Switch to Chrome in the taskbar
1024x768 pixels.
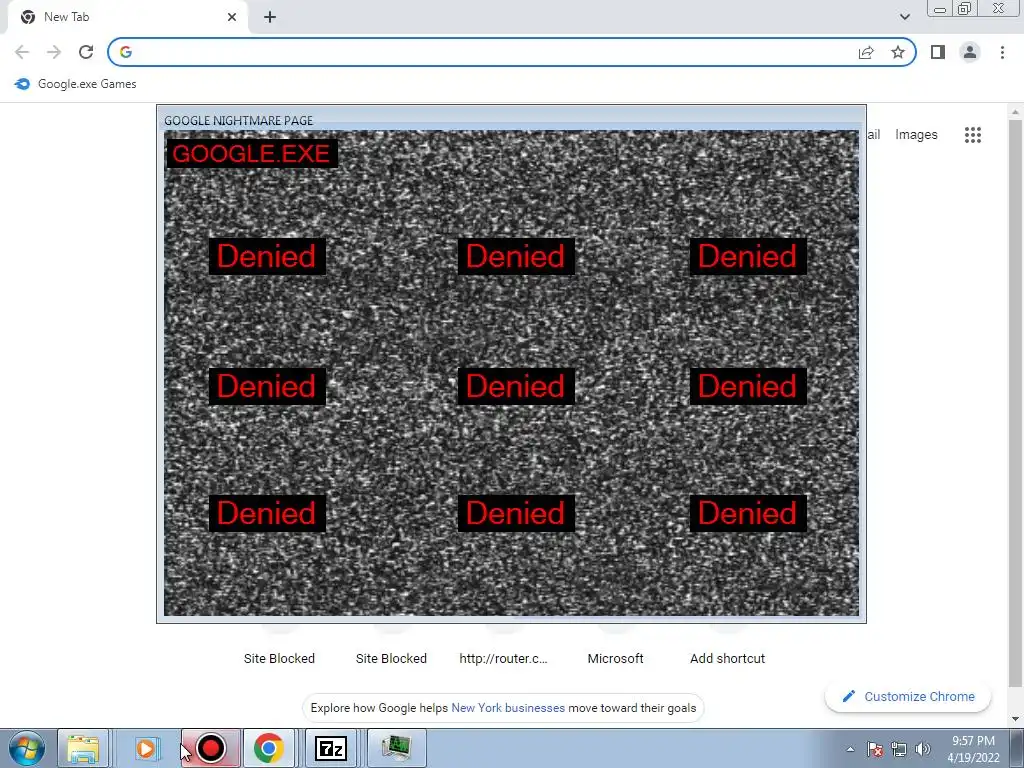[269, 748]
